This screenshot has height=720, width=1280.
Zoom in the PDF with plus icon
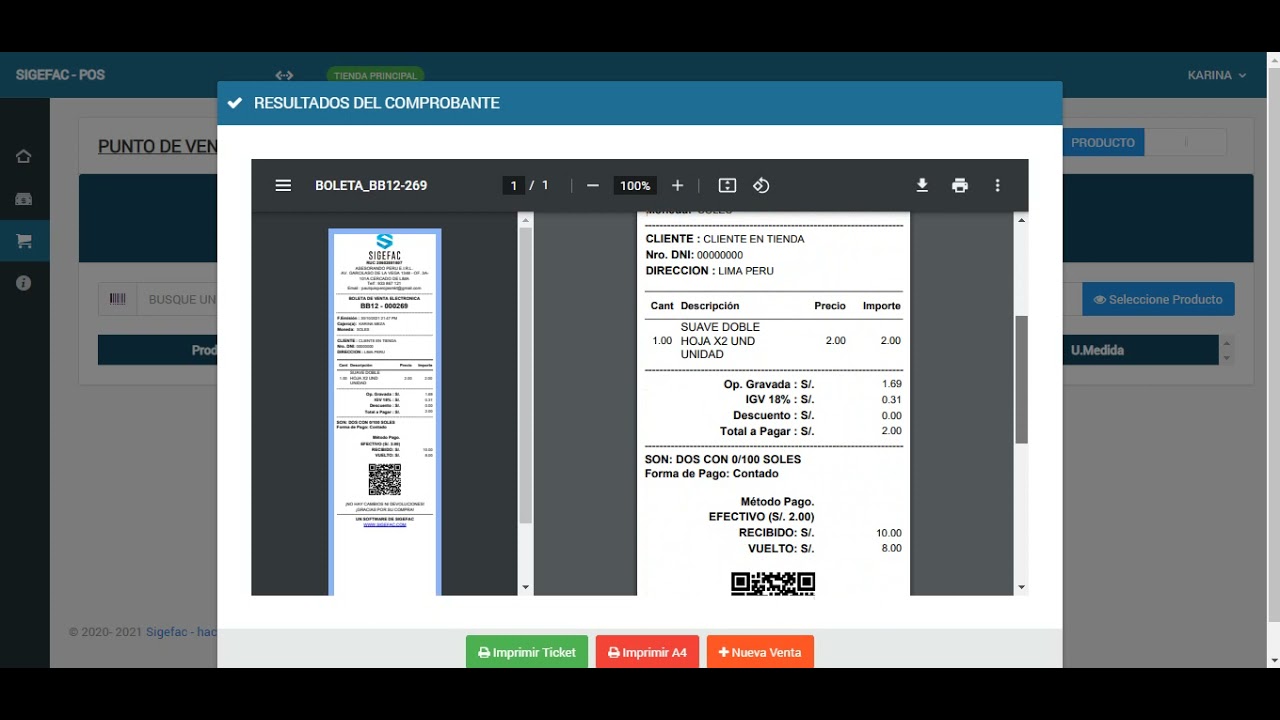click(x=677, y=185)
